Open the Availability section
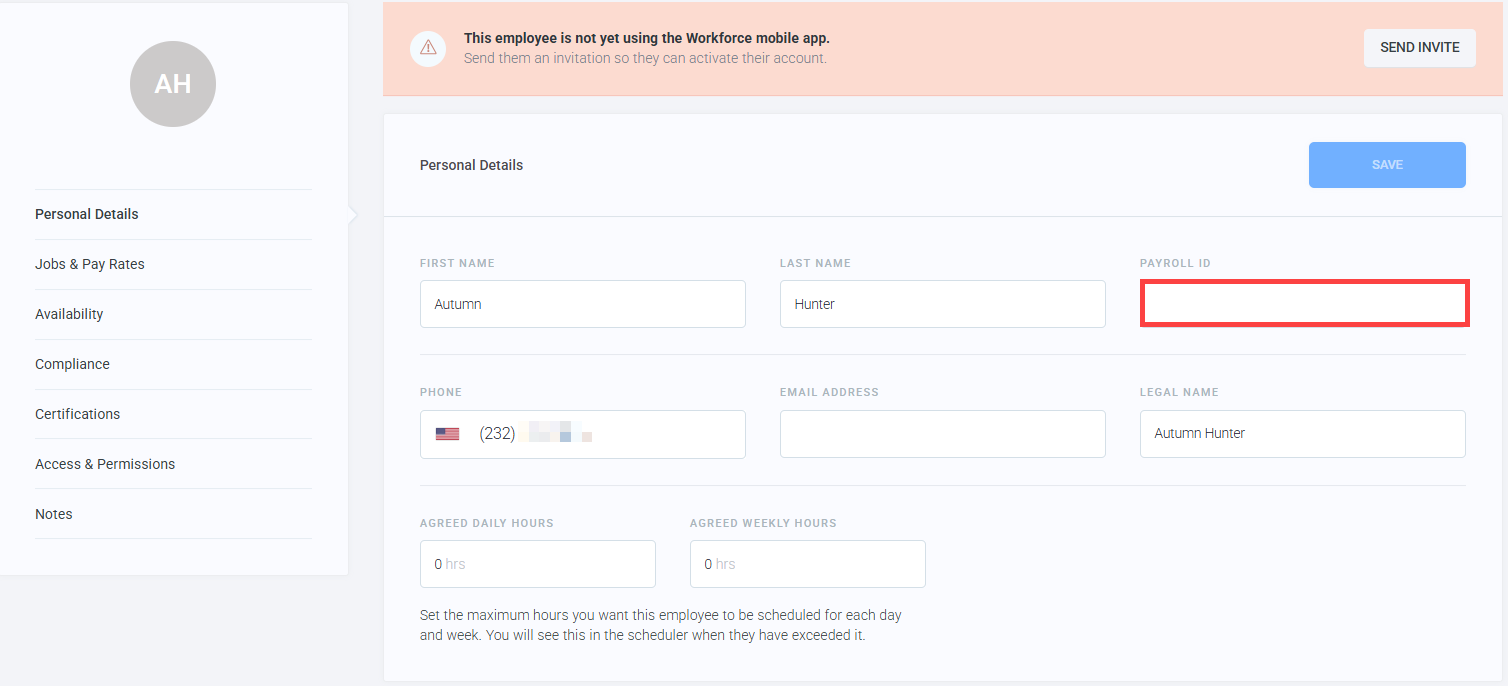Image resolution: width=1508 pixels, height=686 pixels. click(69, 314)
